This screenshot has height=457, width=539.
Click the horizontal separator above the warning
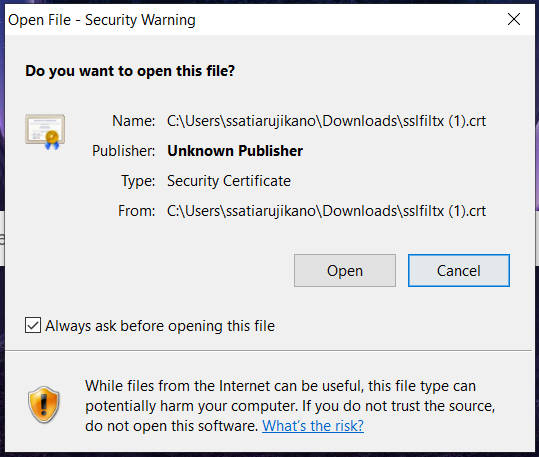(268, 350)
